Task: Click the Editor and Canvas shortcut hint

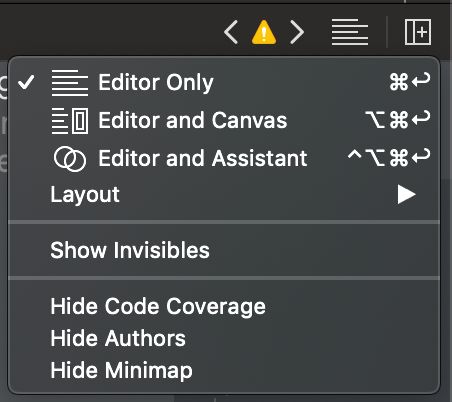Action: coord(398,119)
